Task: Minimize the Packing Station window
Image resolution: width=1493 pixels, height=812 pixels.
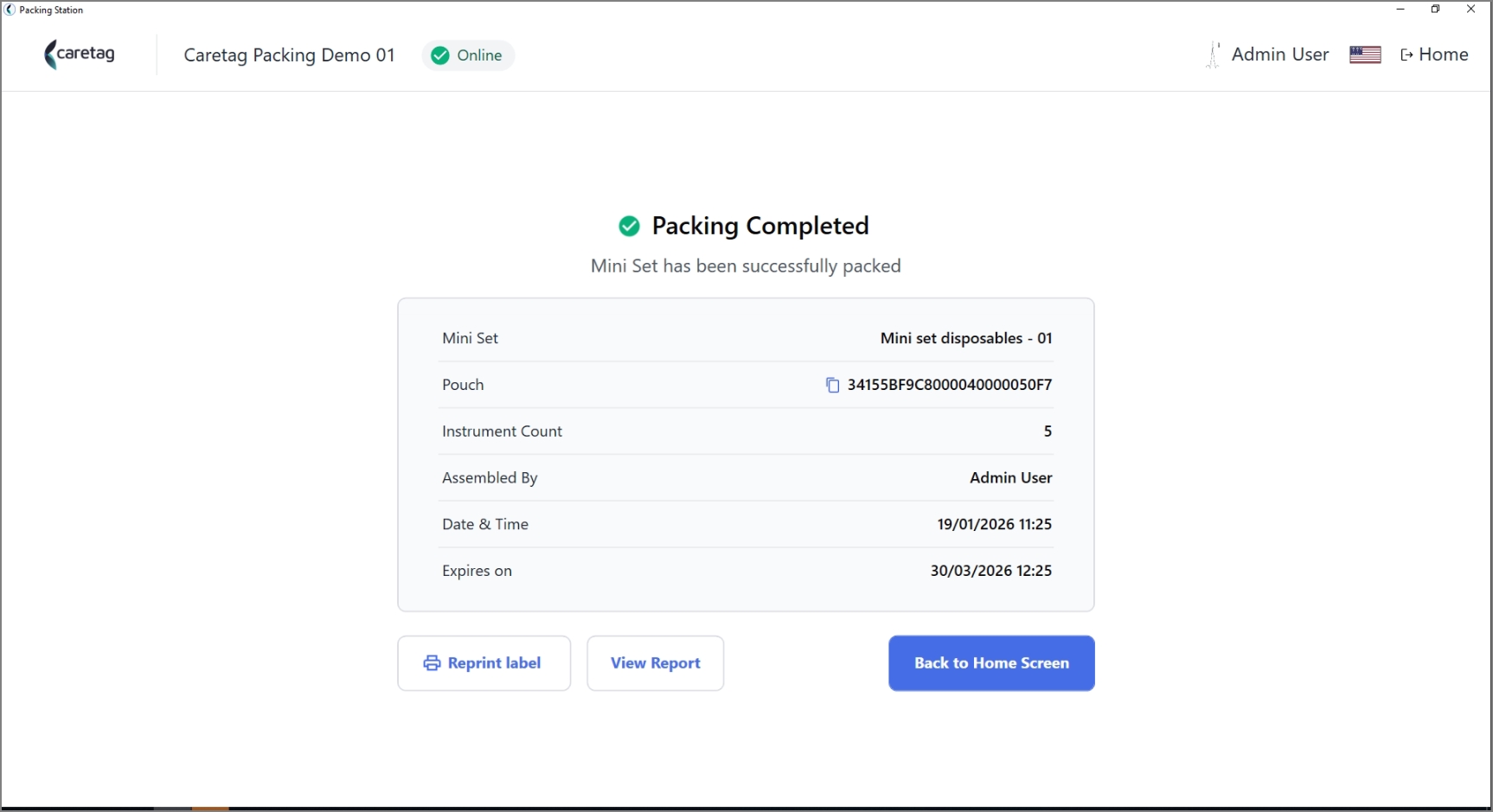Action: (x=1400, y=10)
